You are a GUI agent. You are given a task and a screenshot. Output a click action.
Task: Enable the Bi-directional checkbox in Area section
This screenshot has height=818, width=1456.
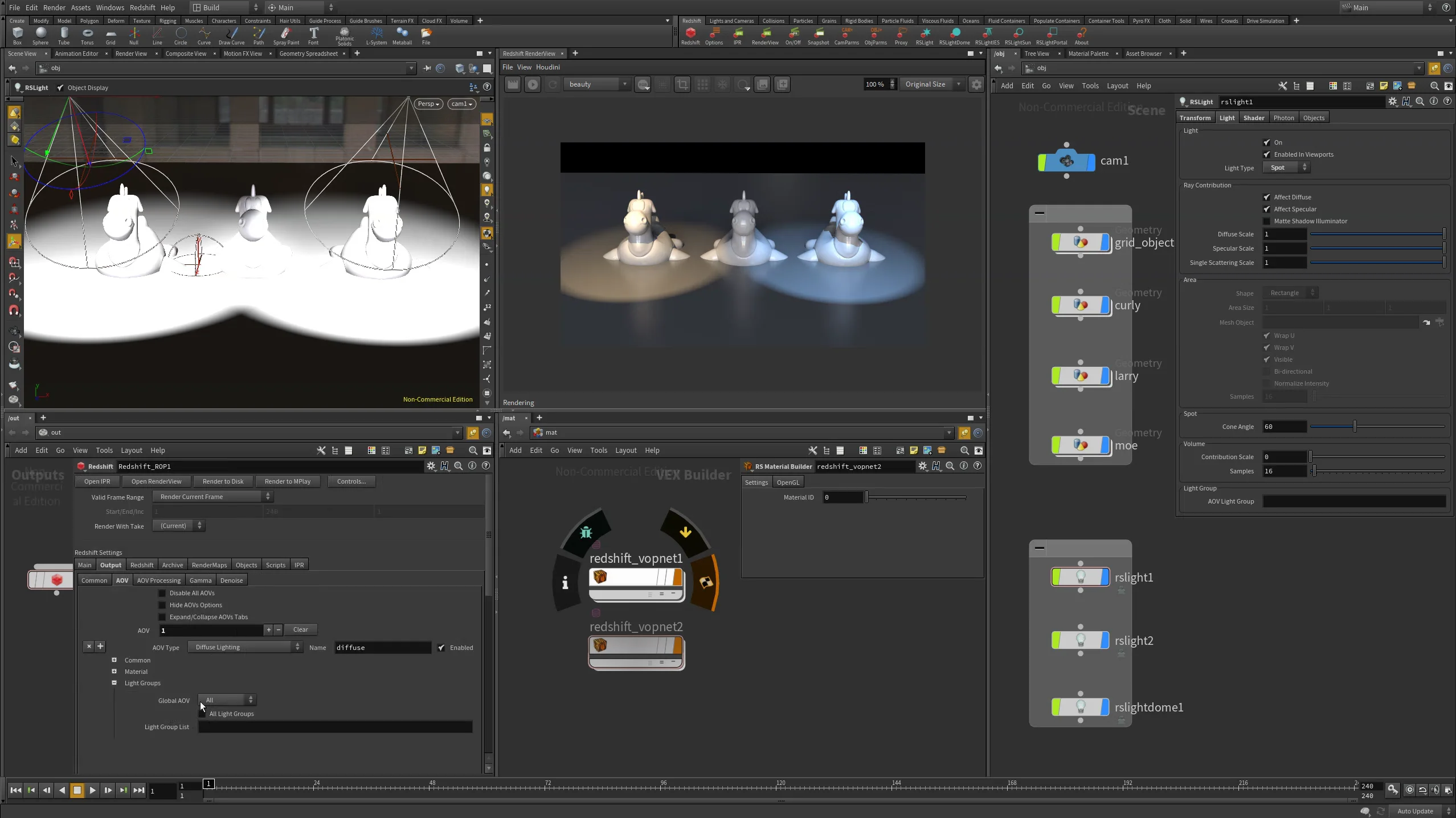(x=1266, y=371)
